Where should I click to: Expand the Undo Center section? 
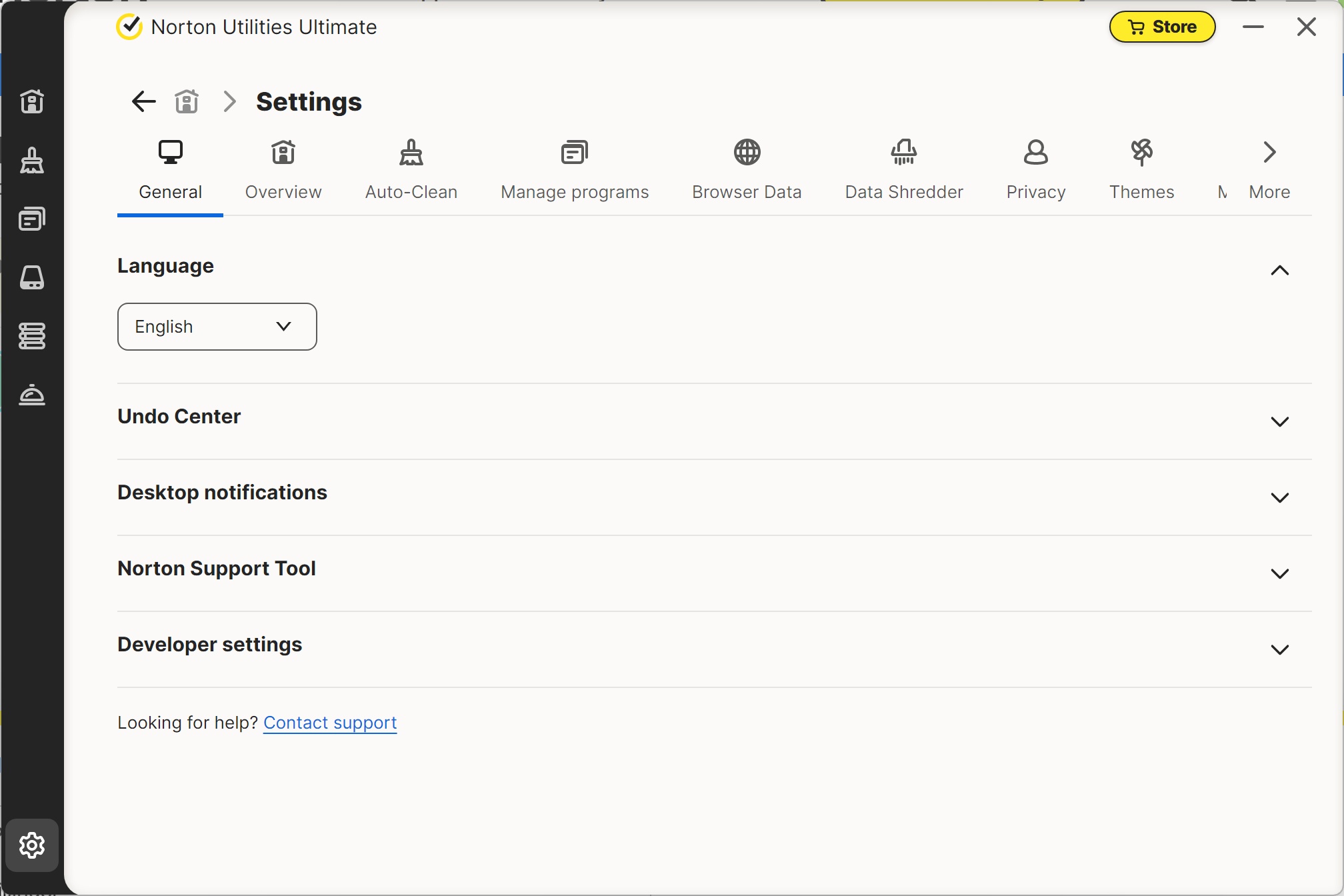pyautogui.click(x=1279, y=421)
